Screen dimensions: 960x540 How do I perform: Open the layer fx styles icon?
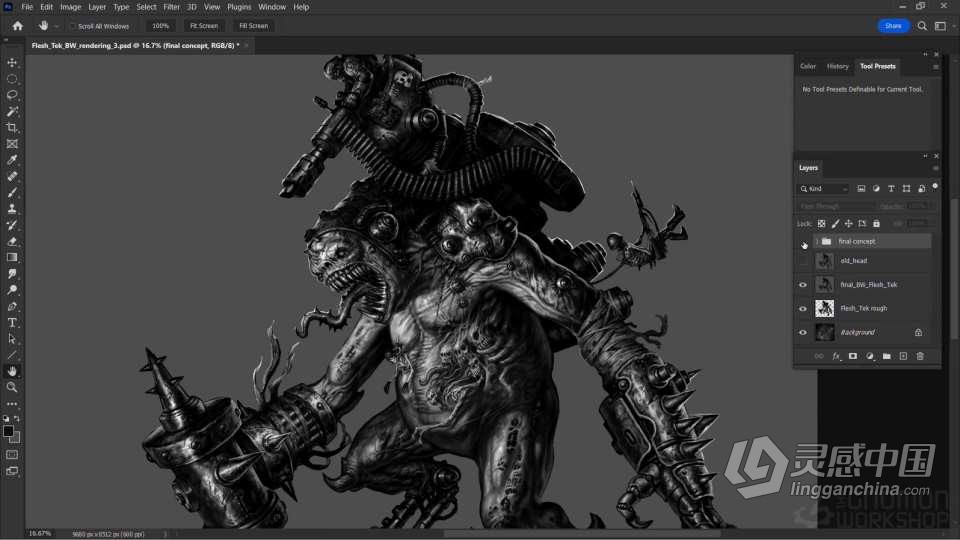(x=836, y=356)
